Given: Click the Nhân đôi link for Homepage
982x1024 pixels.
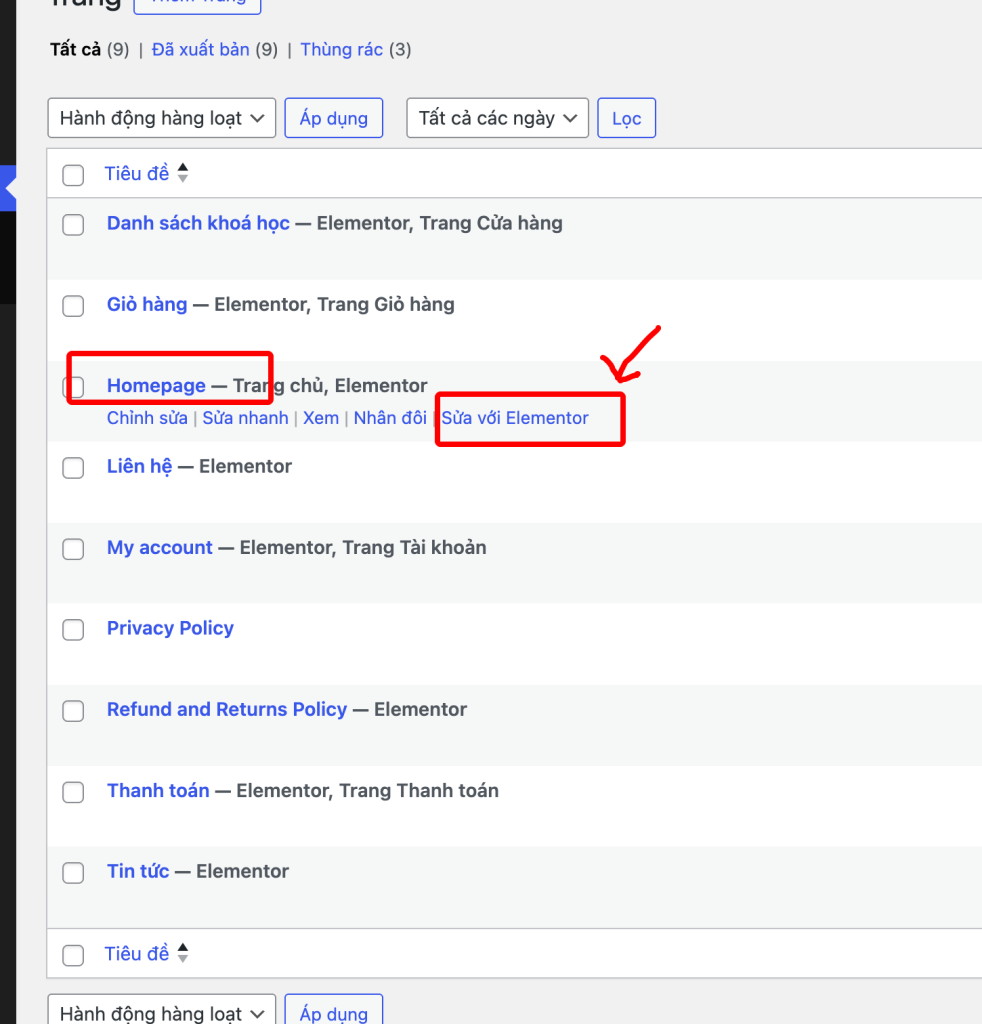Looking at the screenshot, I should pyautogui.click(x=390, y=418).
